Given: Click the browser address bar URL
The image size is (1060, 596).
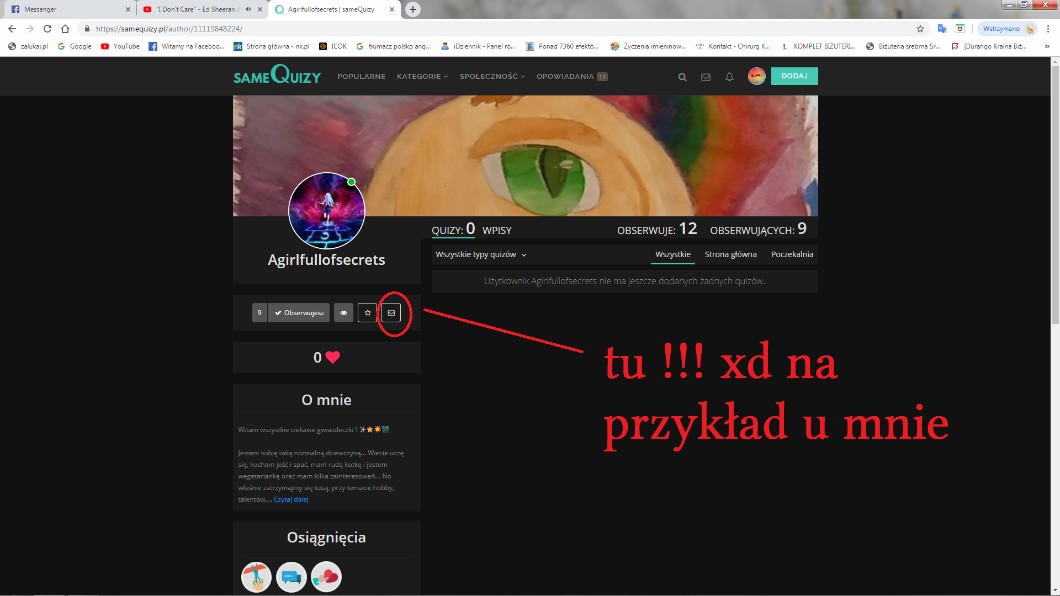Looking at the screenshot, I should [400, 29].
